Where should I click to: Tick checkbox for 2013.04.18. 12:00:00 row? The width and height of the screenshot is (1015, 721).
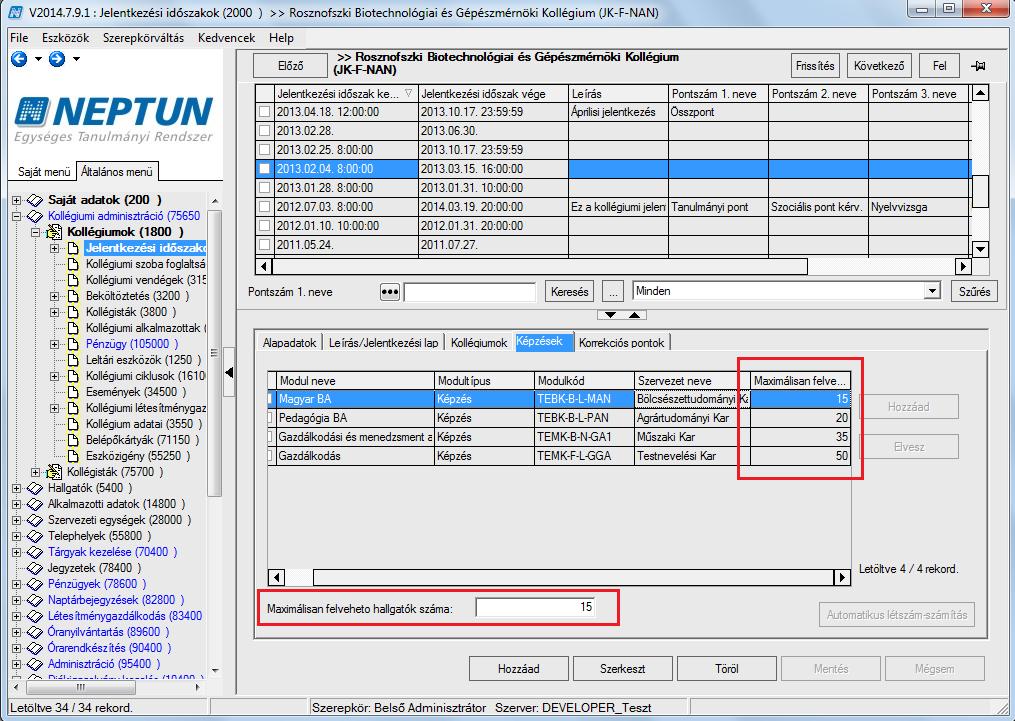coord(264,112)
